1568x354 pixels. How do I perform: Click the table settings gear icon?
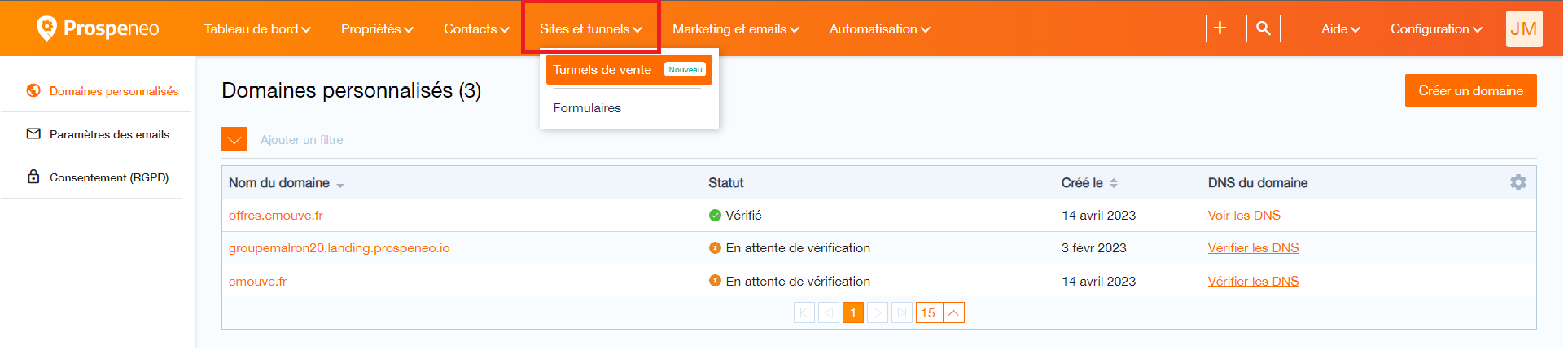point(1518,182)
